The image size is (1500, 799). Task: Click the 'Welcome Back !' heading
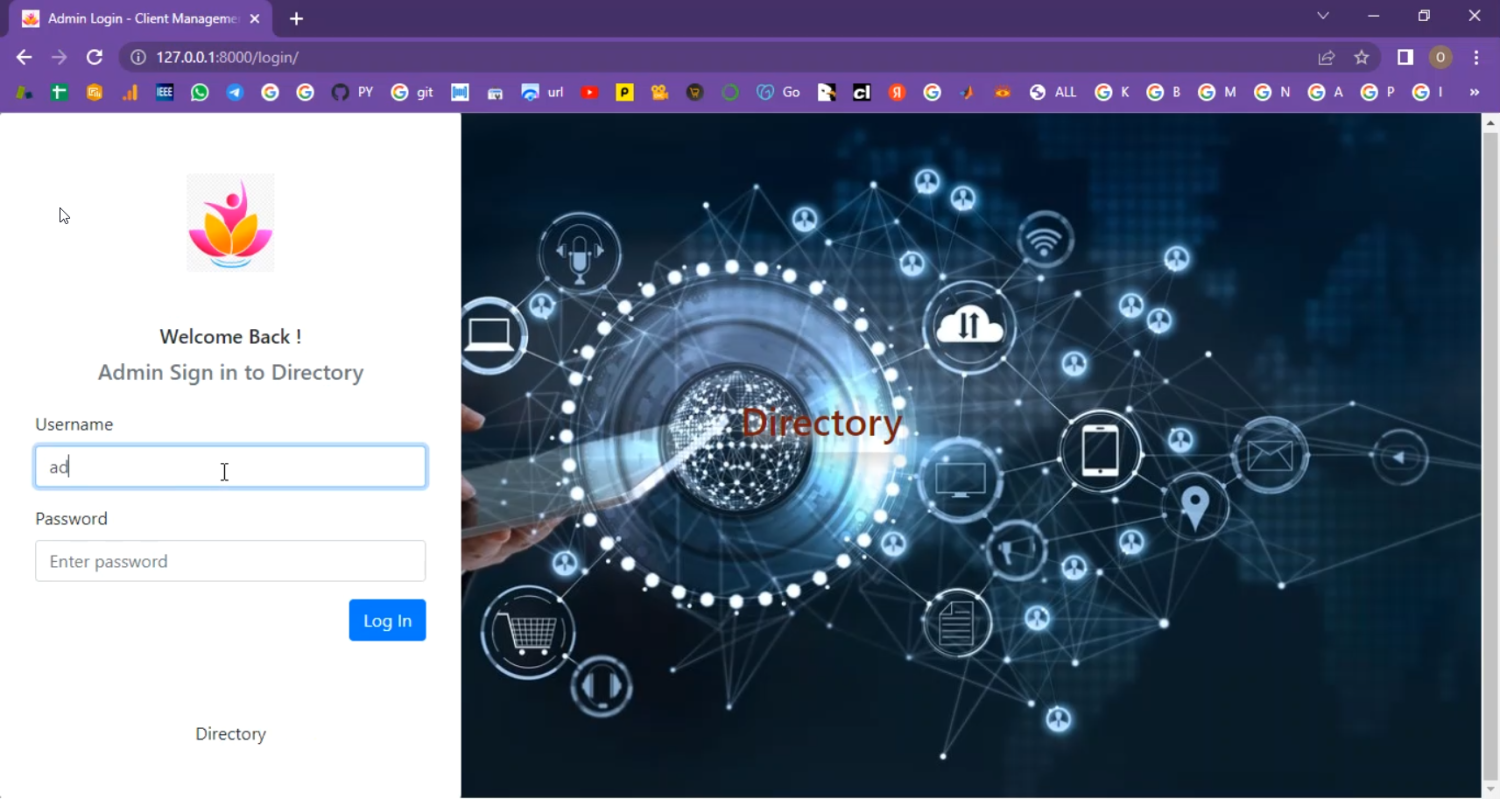click(x=231, y=337)
